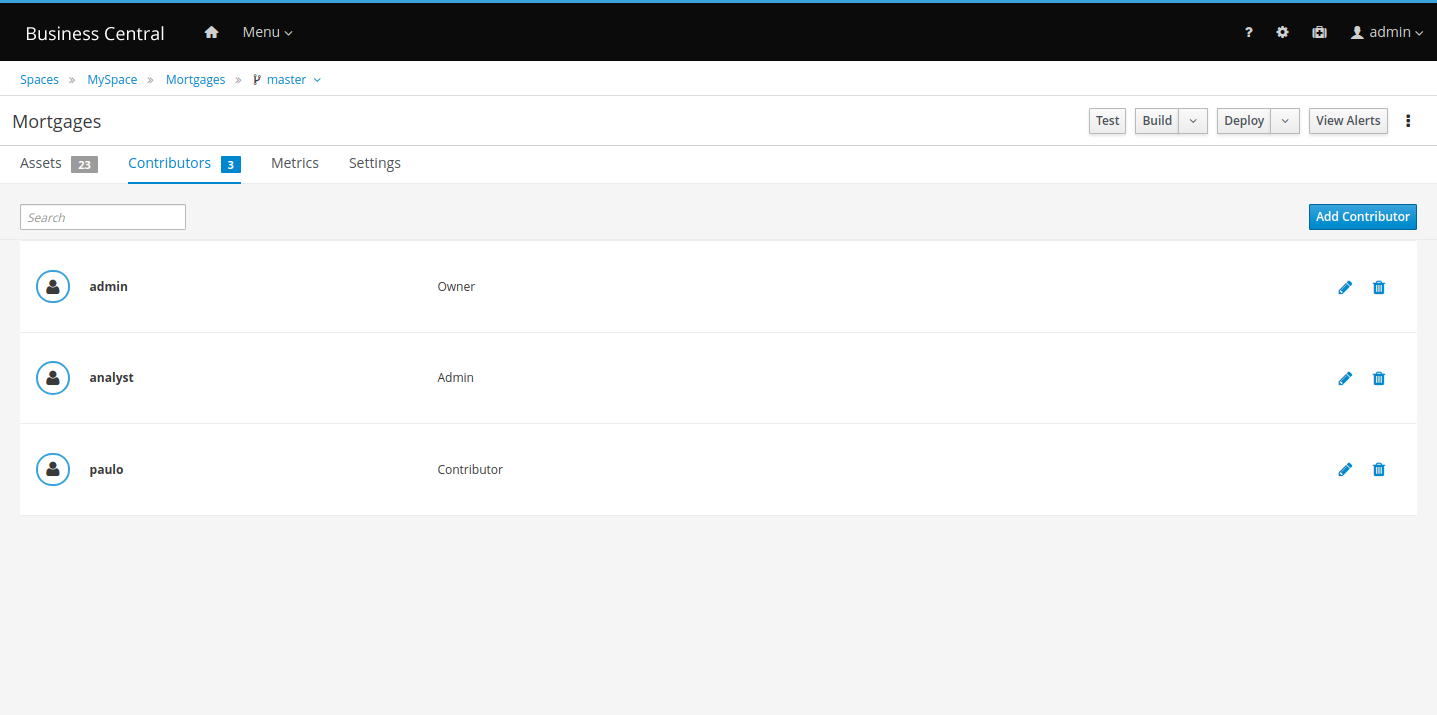Click the contributor Search field
The width and height of the screenshot is (1437, 715).
103,217
